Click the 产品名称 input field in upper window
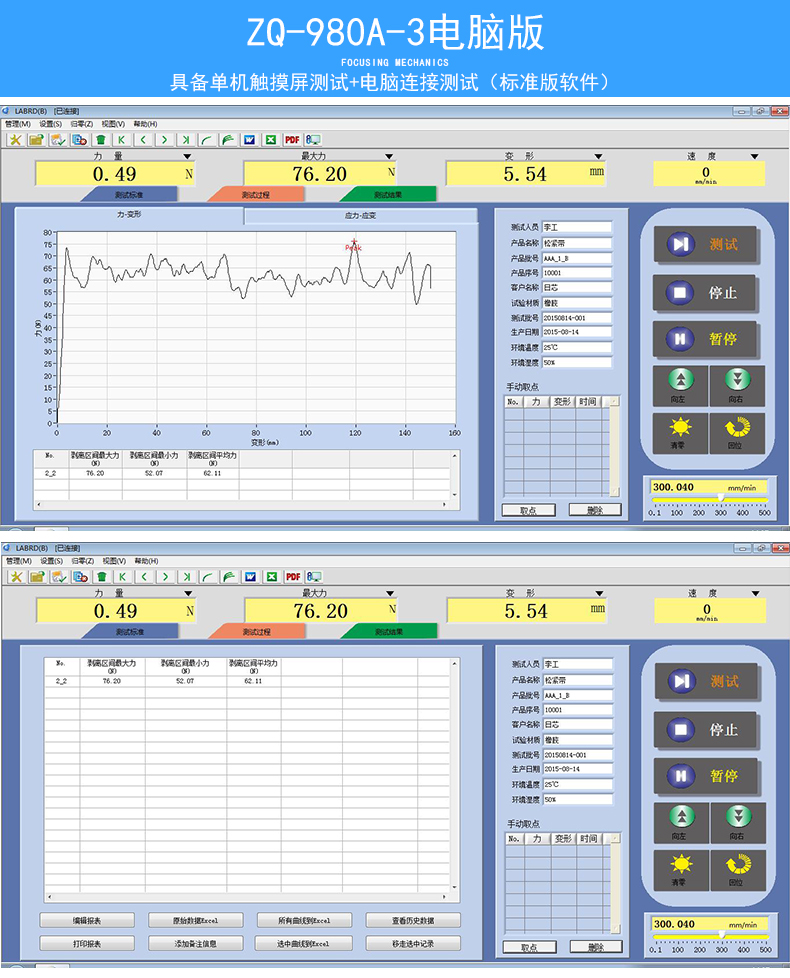 click(x=576, y=243)
